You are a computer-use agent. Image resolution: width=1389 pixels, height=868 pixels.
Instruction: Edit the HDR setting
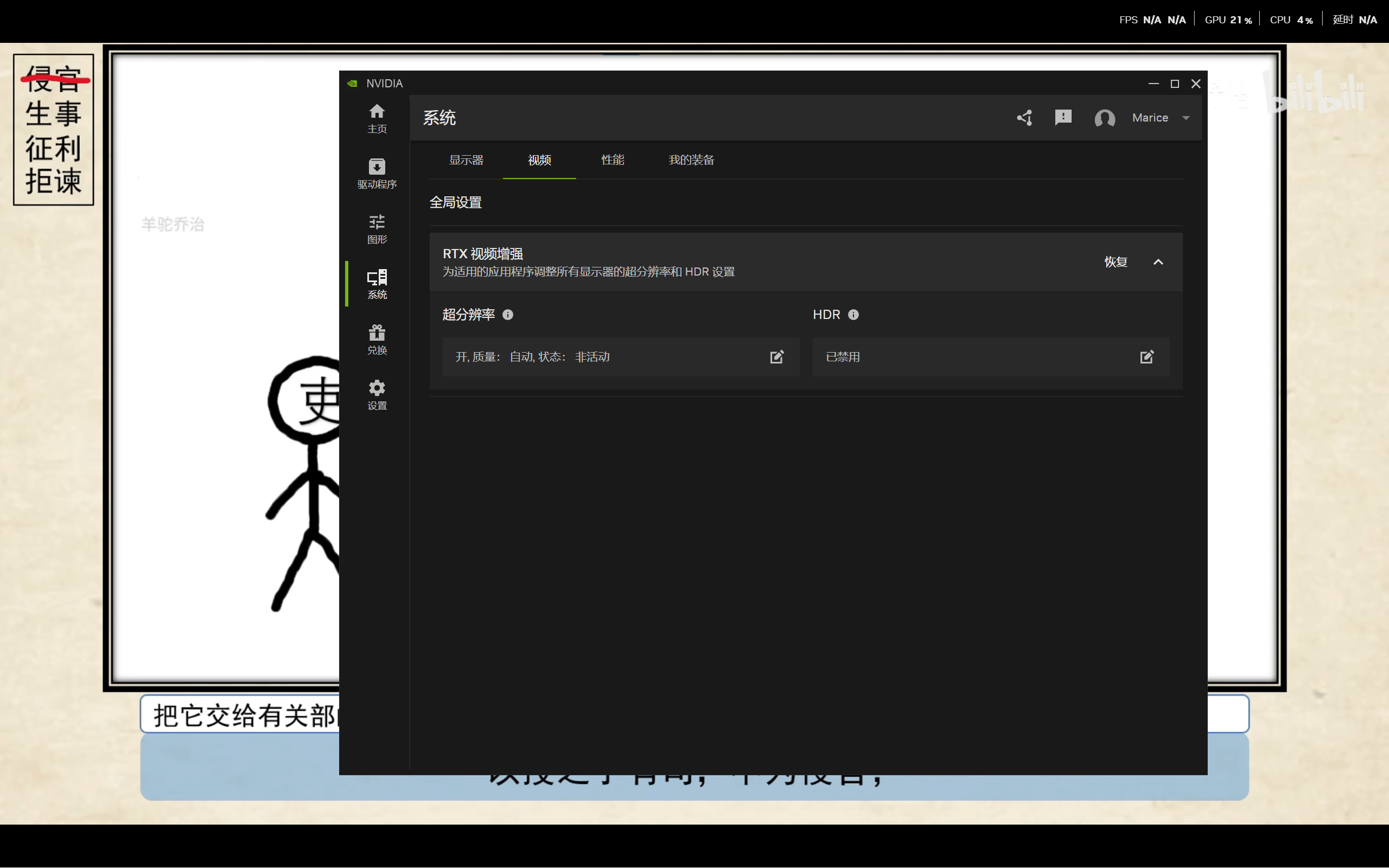point(1146,357)
